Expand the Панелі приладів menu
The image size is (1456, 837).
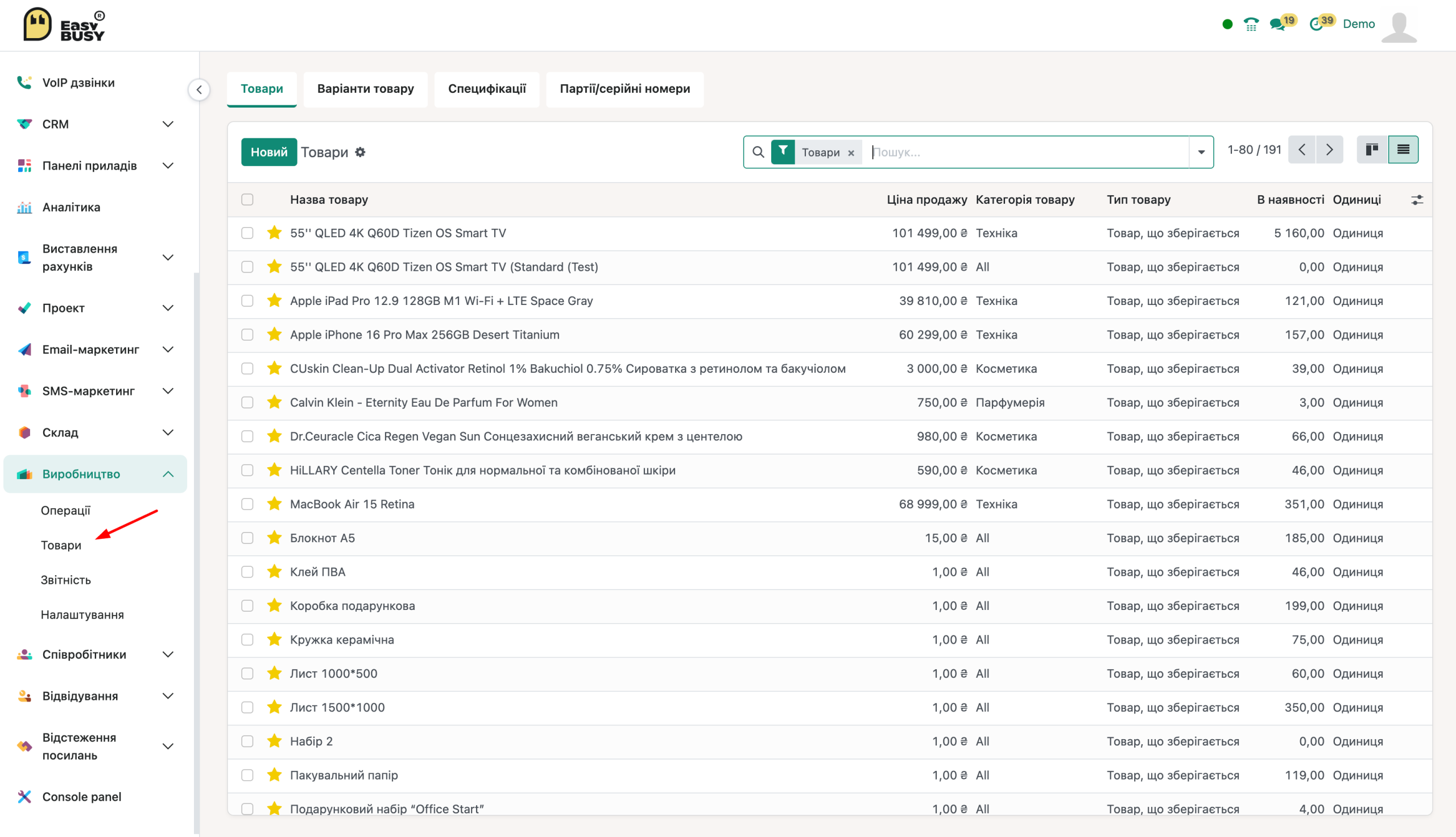click(x=96, y=166)
